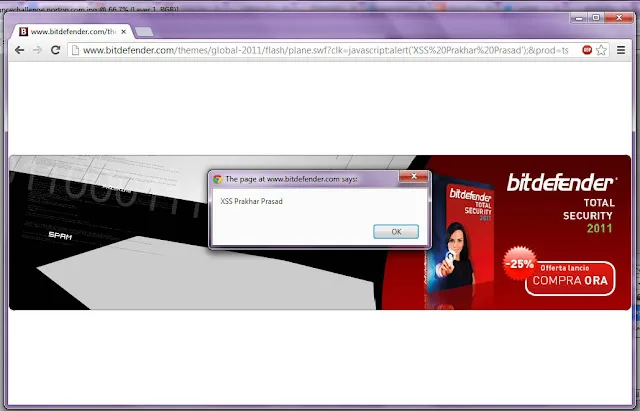Click the browser forward arrow

point(37,50)
